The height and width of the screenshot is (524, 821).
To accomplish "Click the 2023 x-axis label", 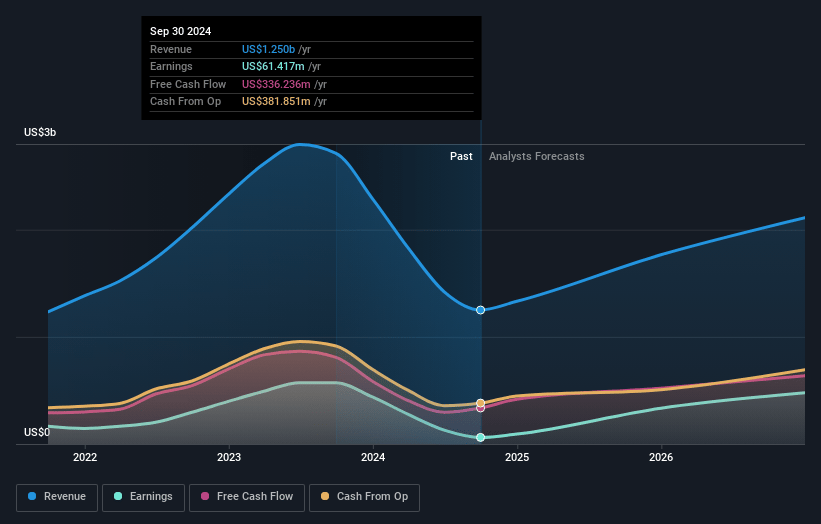I will click(x=229, y=457).
